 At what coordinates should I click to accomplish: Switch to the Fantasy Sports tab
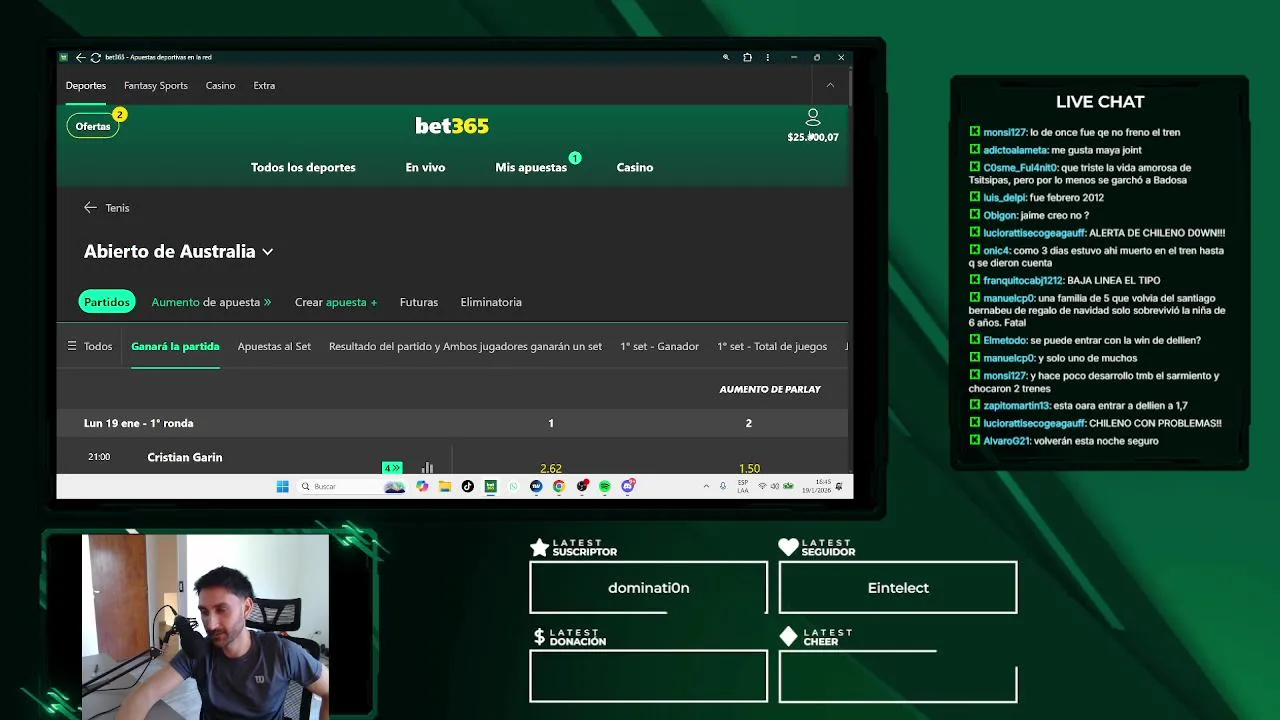point(156,85)
